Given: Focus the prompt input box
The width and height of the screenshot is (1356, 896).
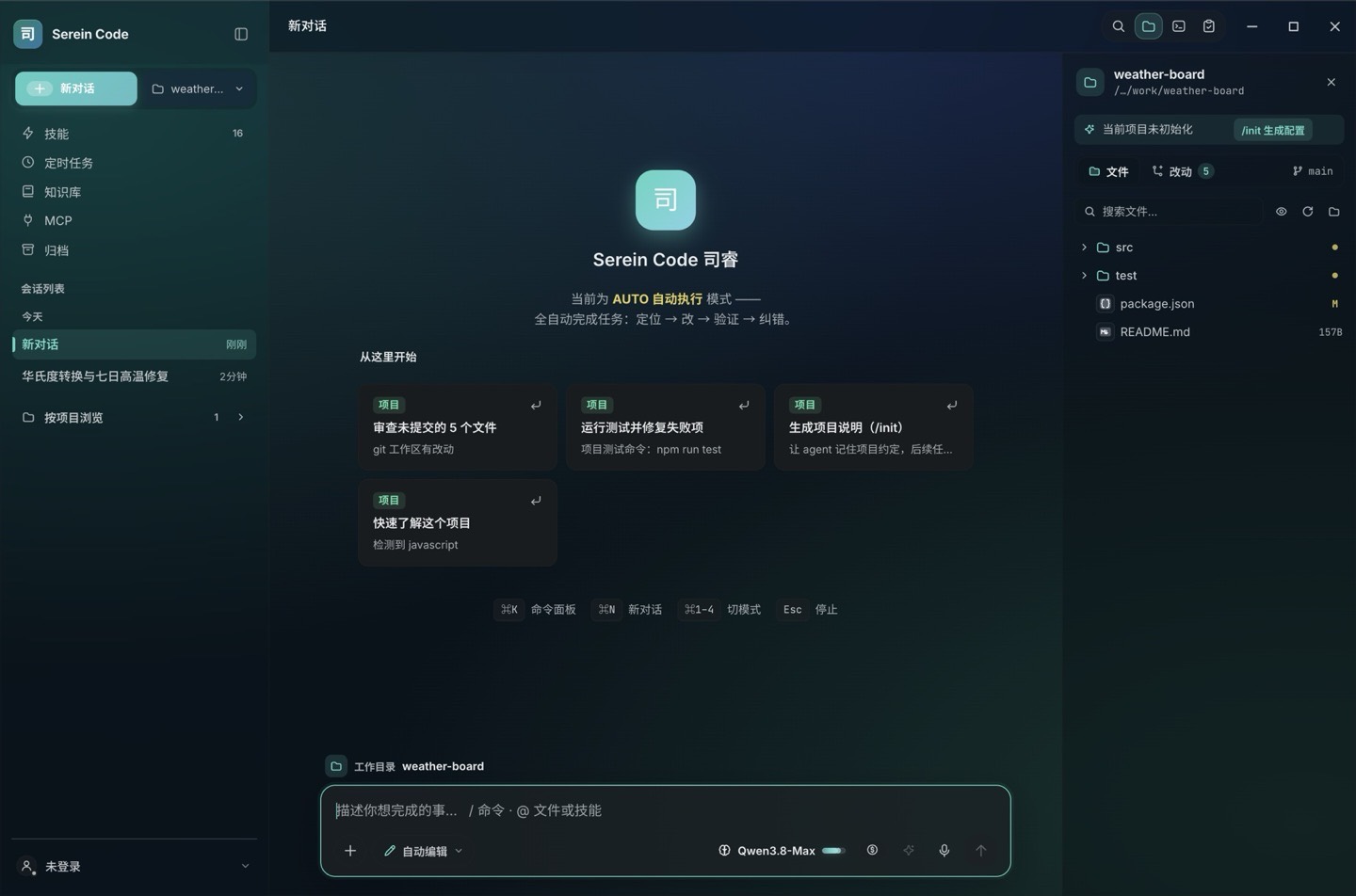Looking at the screenshot, I should 665,810.
